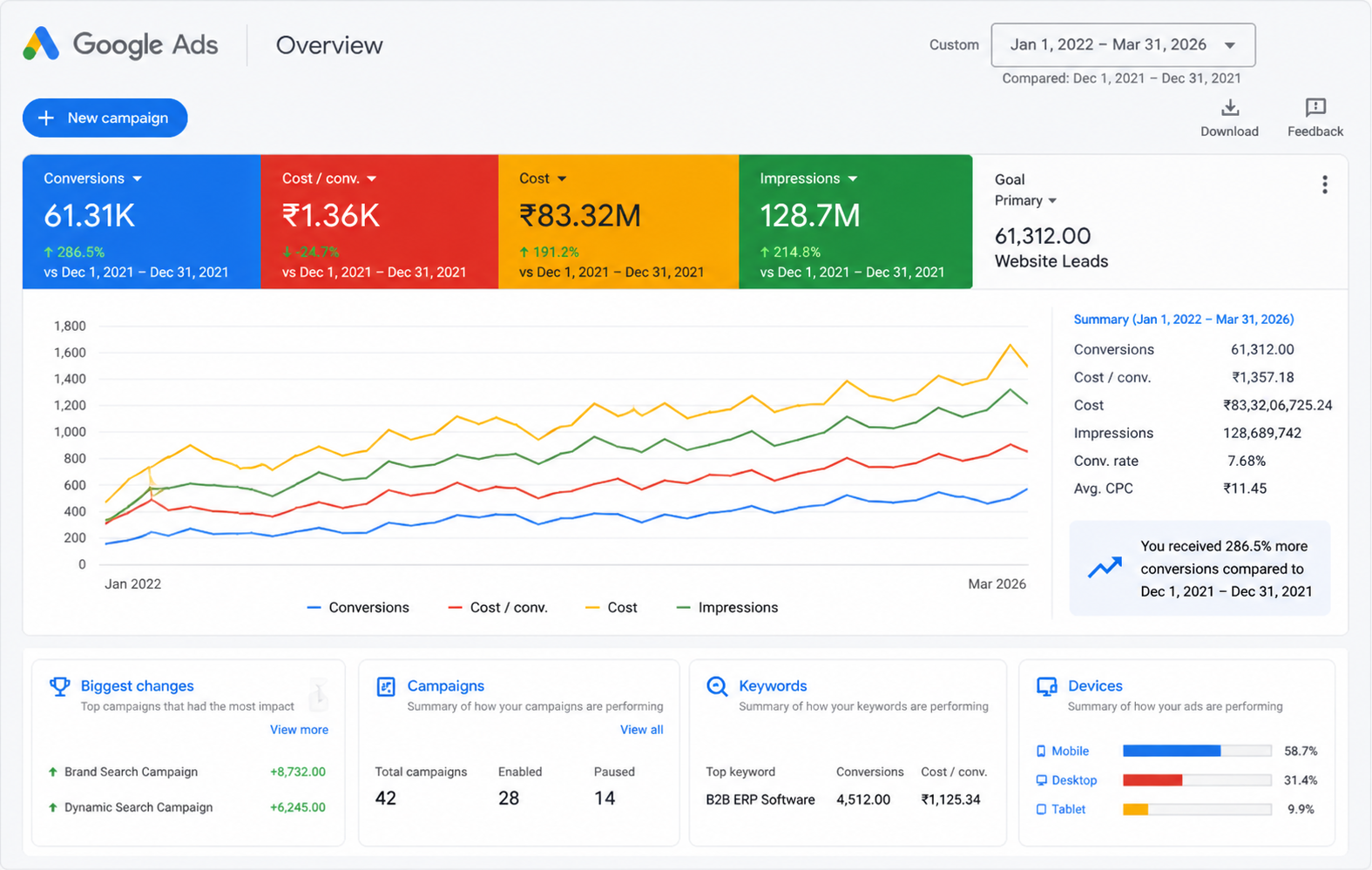1372x870 pixels.
Task: Click the 4,512.00 keyword conversions value
Action: (x=863, y=799)
